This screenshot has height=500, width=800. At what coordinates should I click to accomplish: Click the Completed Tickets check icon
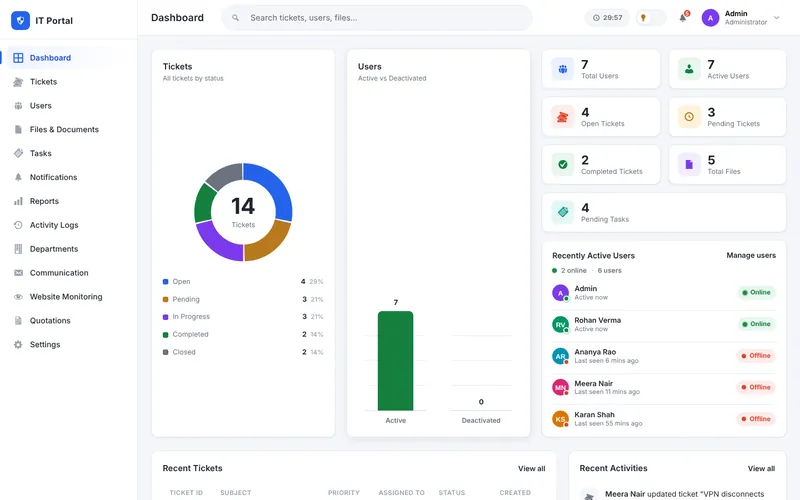pos(563,165)
